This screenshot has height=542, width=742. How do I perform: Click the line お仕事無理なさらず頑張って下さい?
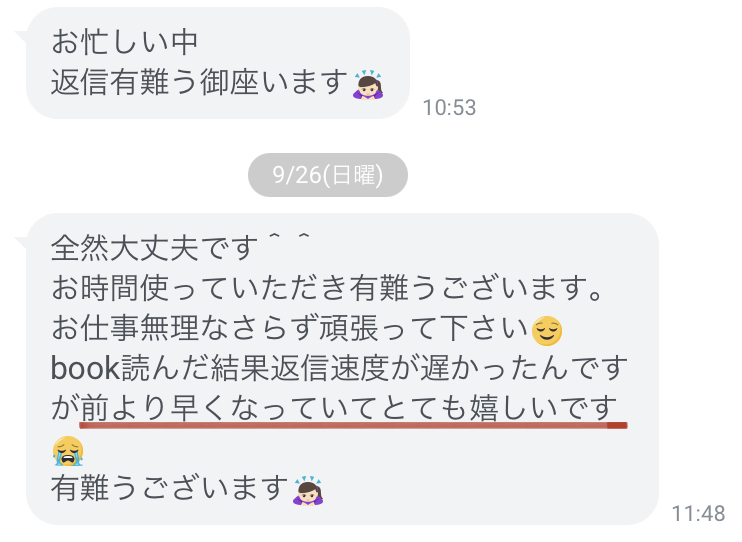click(x=289, y=329)
